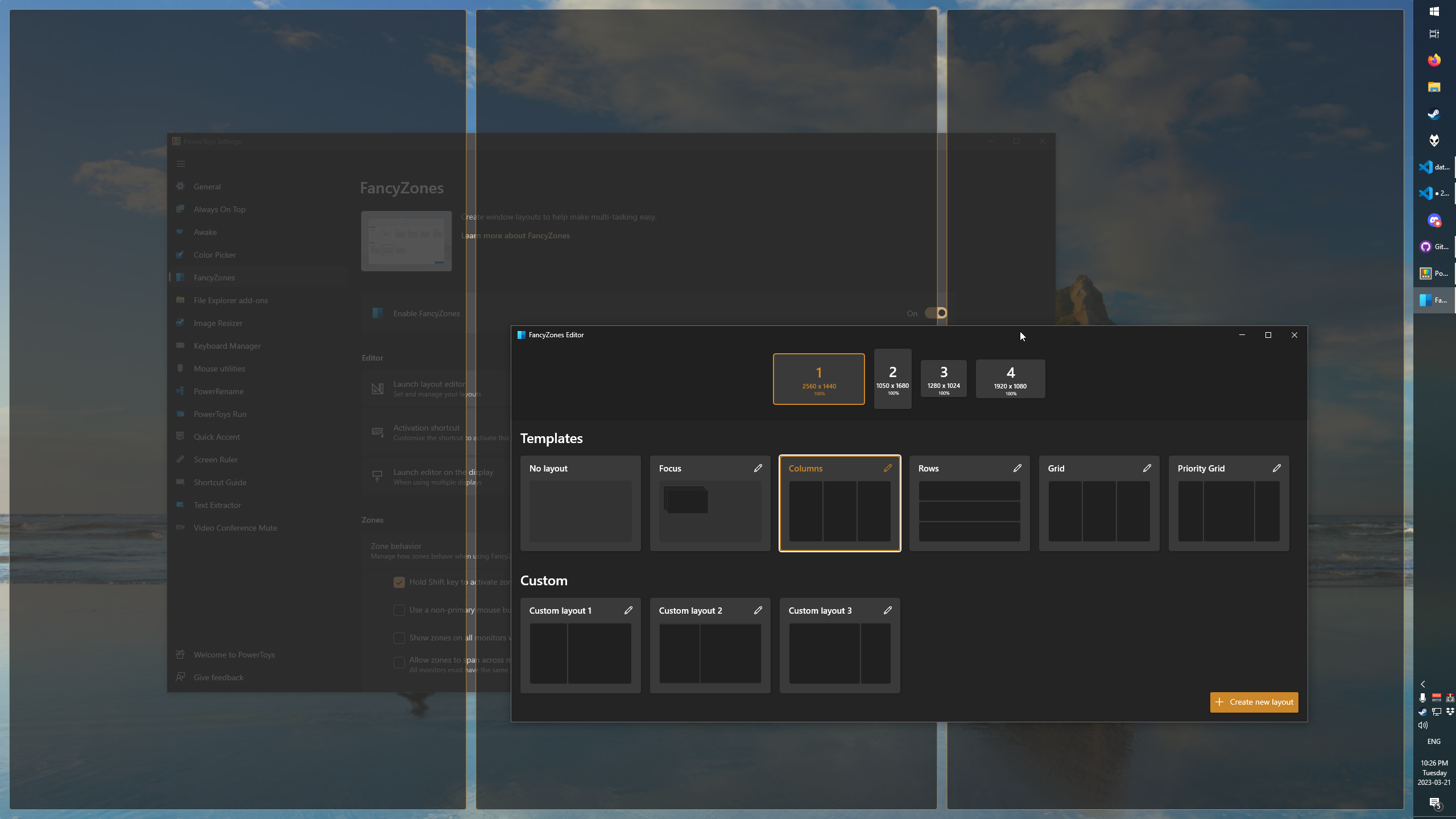1456x819 pixels.
Task: Open Quick Accent settings page
Action: (258, 437)
